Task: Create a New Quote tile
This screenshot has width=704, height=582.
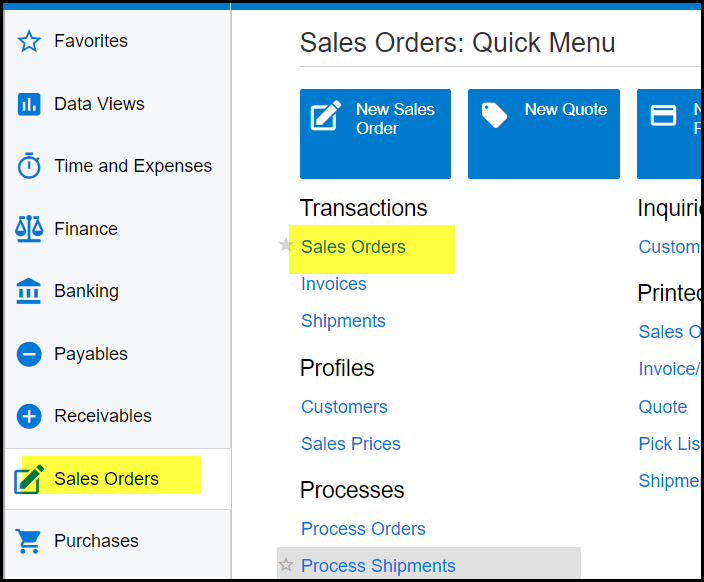Action: point(543,134)
